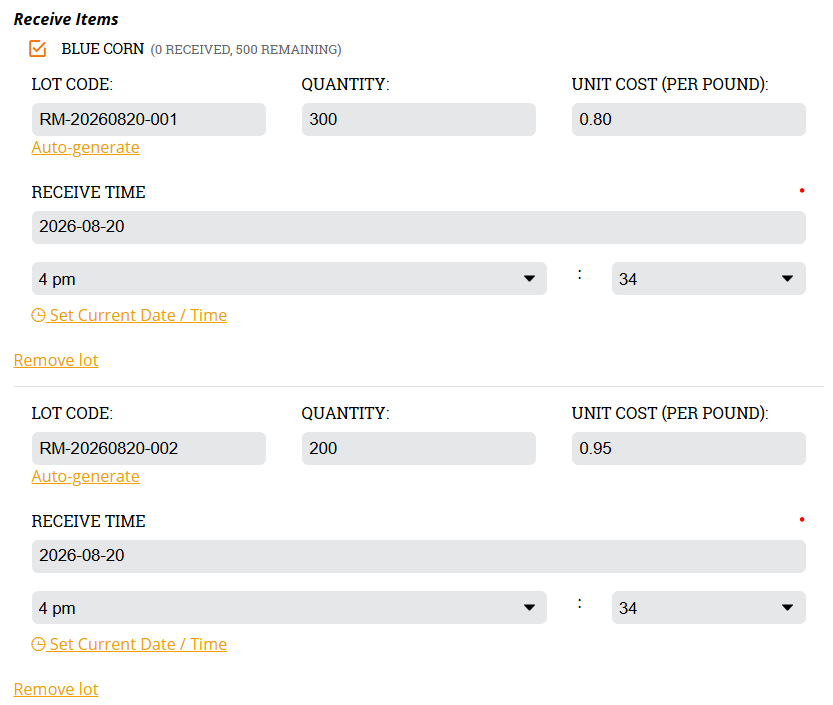Click Auto-generate under lot code RM-20260820-001
Image resolution: width=833 pixels, height=705 pixels.
(x=86, y=147)
